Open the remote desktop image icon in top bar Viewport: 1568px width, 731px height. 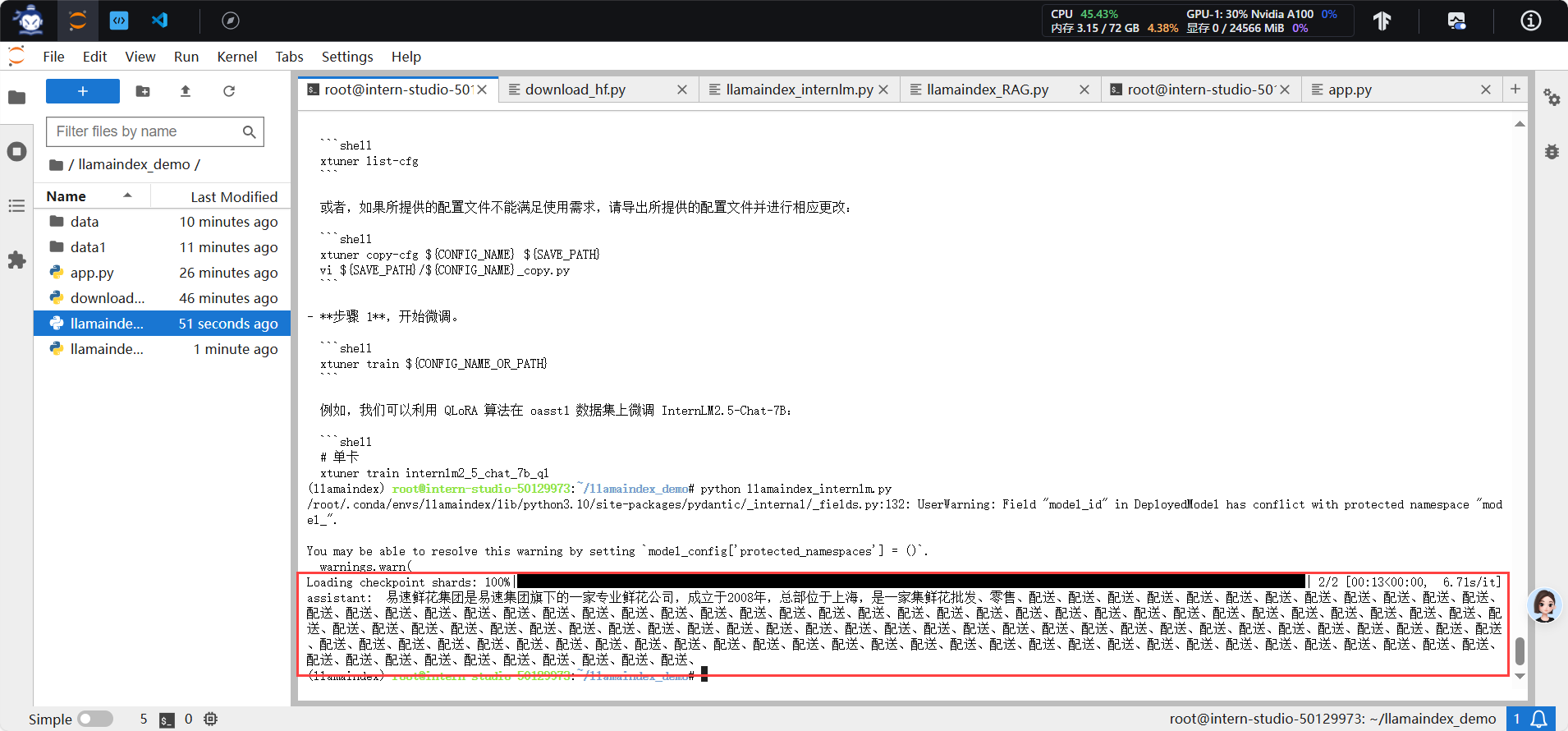1456,21
